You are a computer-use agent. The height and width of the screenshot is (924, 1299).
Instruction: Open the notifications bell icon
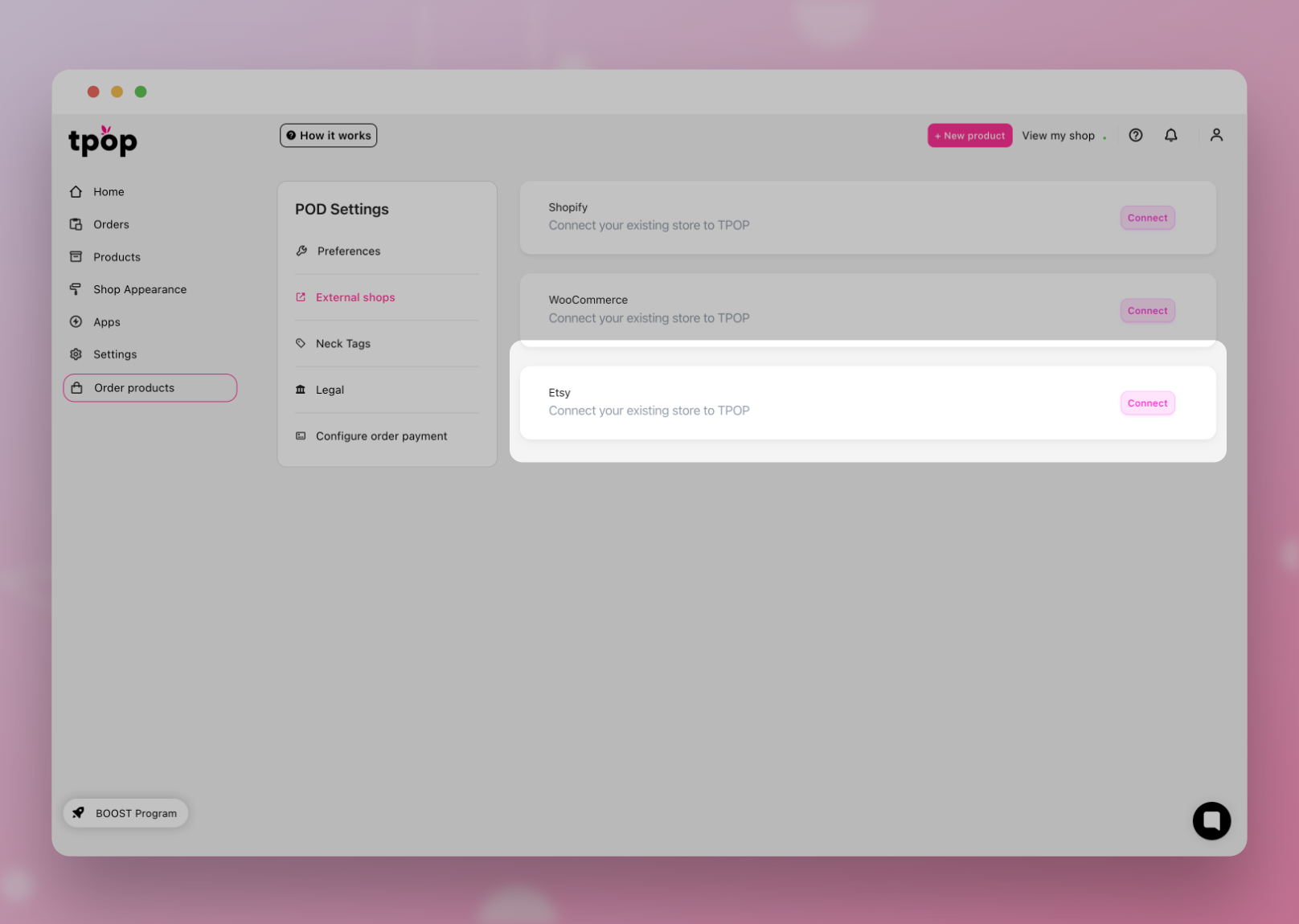[1170, 135]
